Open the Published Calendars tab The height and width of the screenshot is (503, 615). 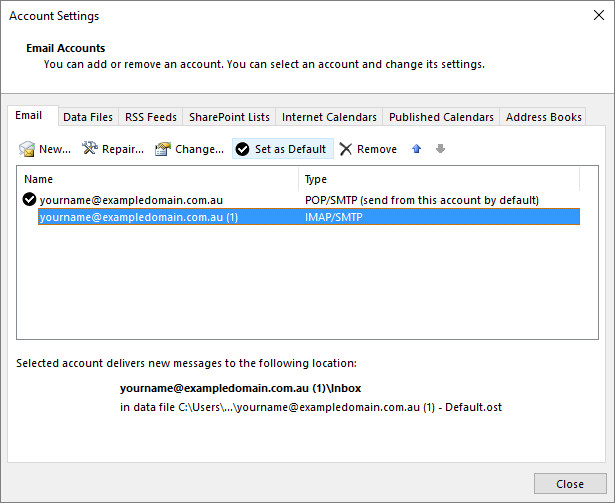click(x=441, y=117)
